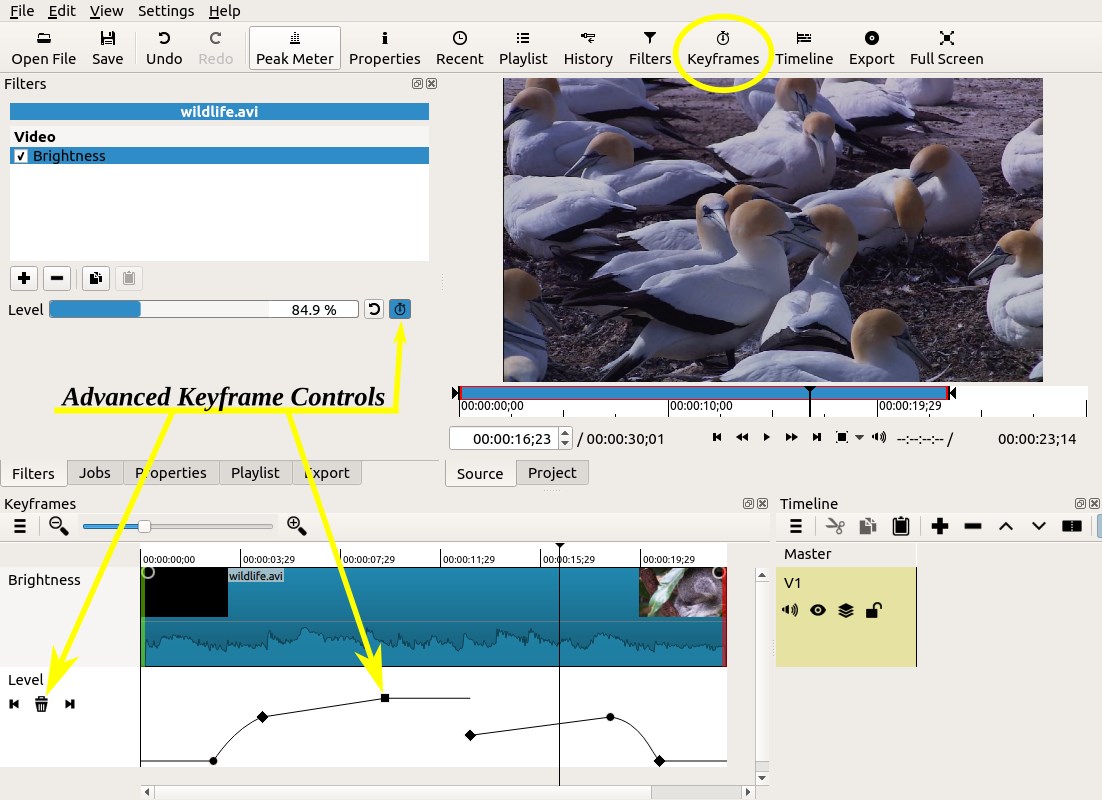Toggle keyframes stopwatch for Level
1102x800 pixels.
pyautogui.click(x=400, y=310)
